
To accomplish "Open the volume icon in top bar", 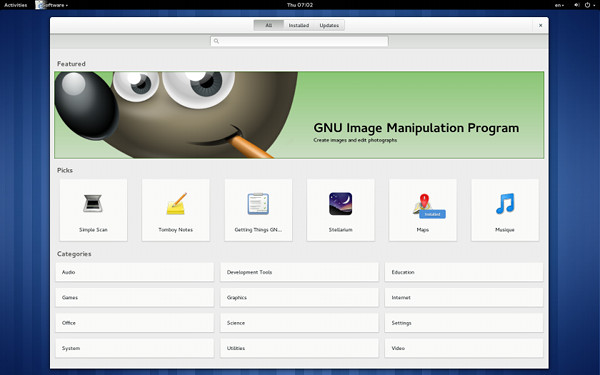I will click(577, 5).
